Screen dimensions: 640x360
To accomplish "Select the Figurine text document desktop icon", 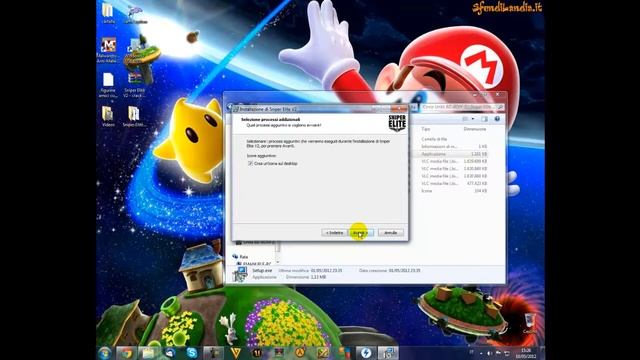I will point(108,85).
